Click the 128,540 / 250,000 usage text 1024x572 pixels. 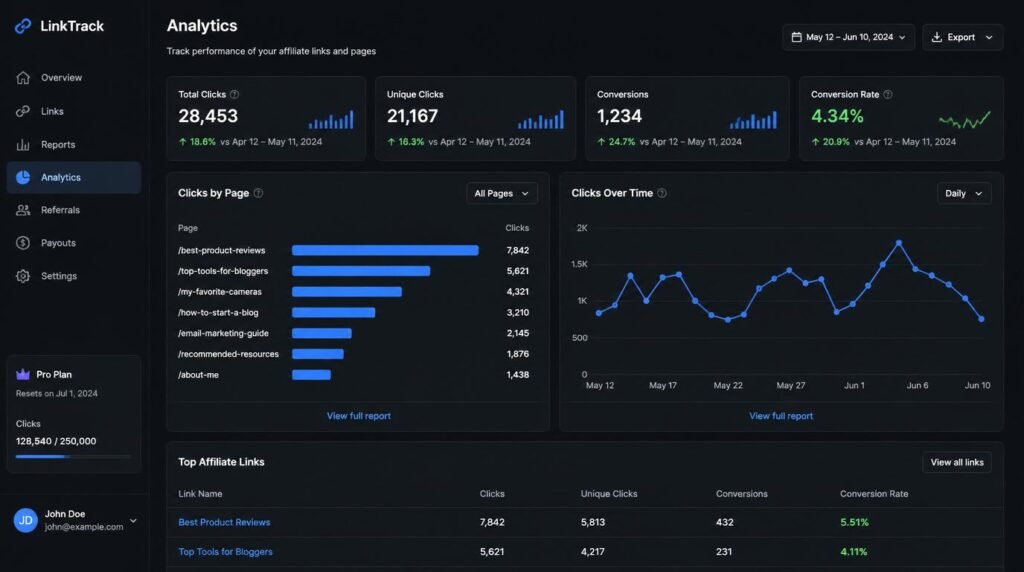click(x=56, y=441)
